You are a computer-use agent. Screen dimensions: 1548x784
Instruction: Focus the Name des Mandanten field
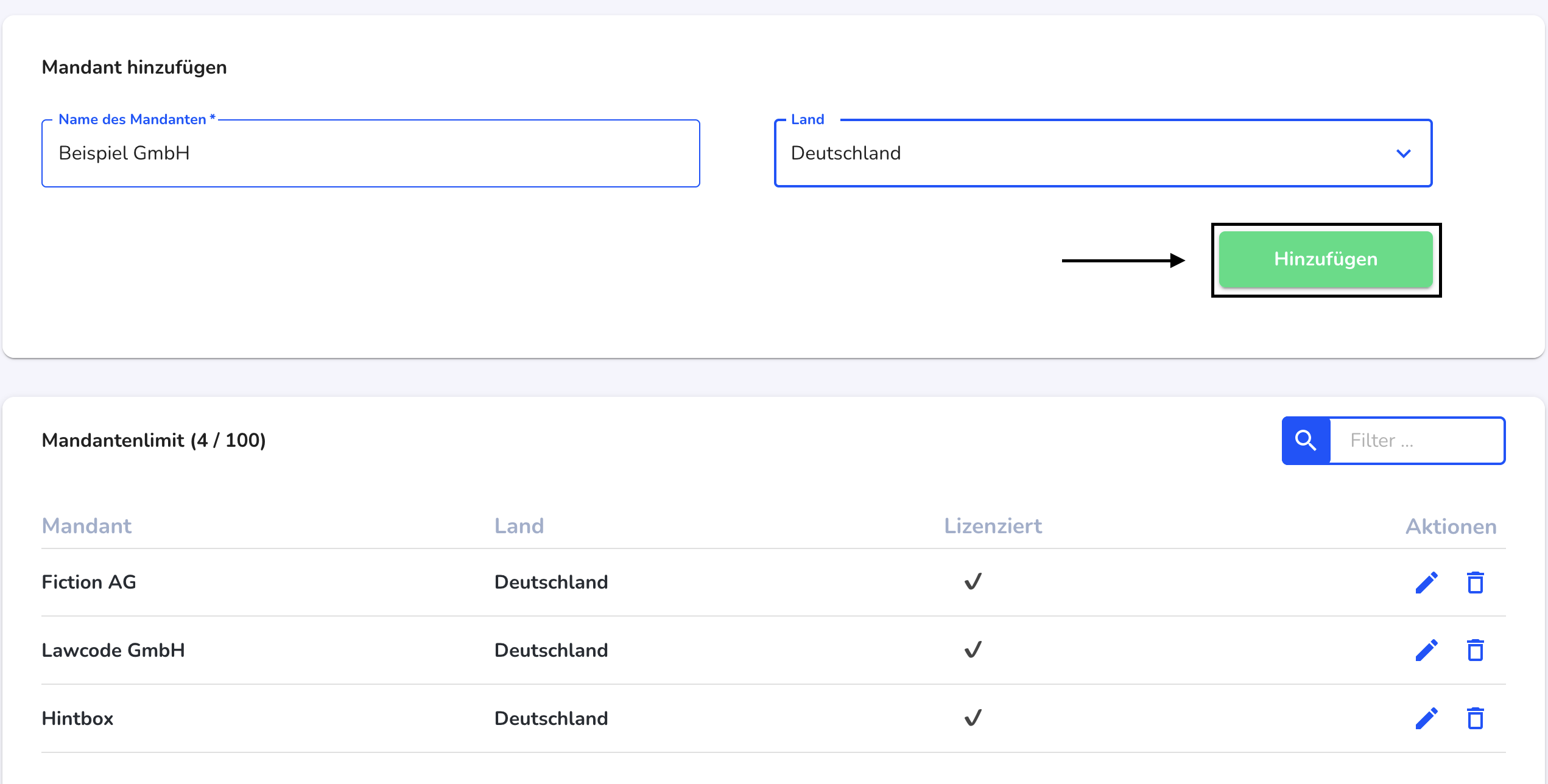[x=371, y=153]
